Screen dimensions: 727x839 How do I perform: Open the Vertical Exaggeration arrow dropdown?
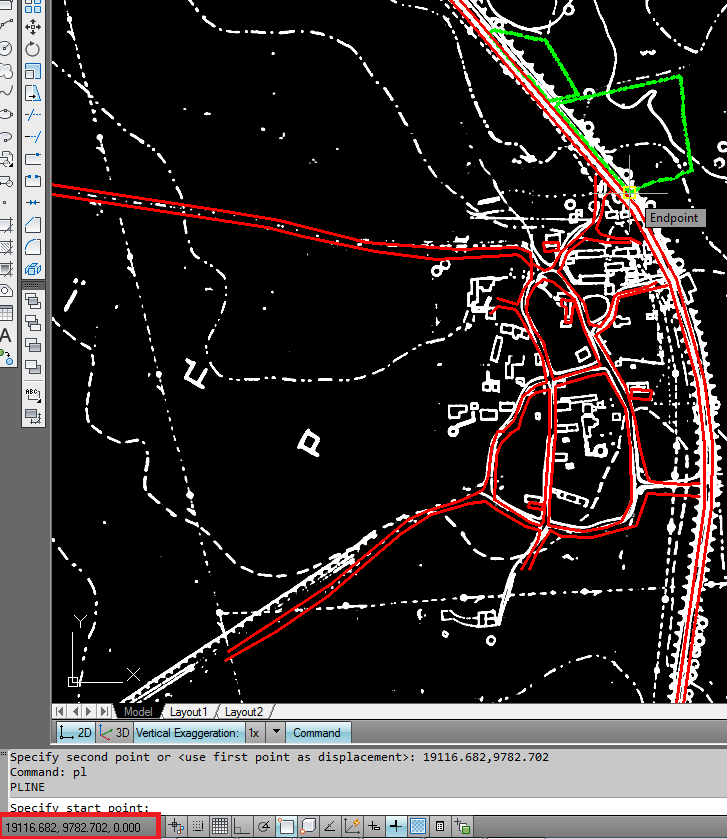click(x=278, y=733)
